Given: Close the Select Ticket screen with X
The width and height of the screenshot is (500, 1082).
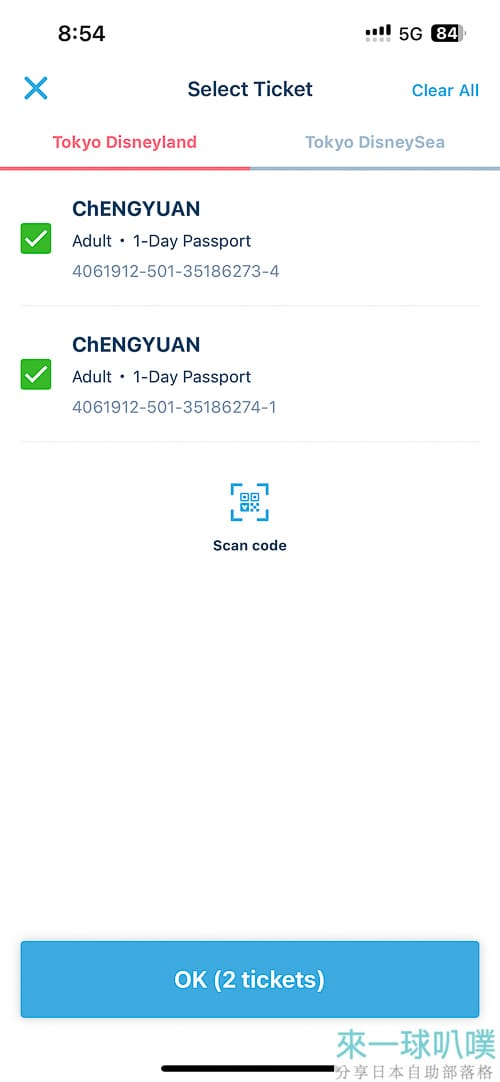Looking at the screenshot, I should [36, 88].
